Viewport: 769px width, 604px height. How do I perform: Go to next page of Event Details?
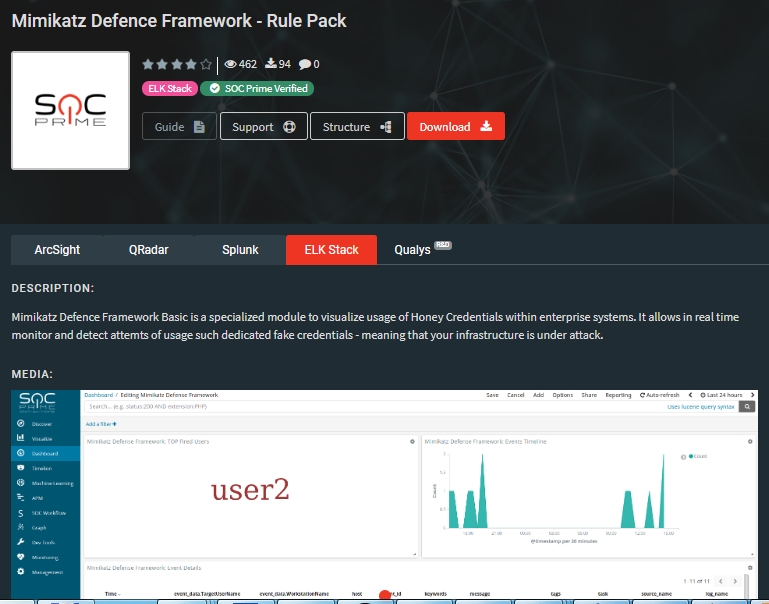(735, 581)
